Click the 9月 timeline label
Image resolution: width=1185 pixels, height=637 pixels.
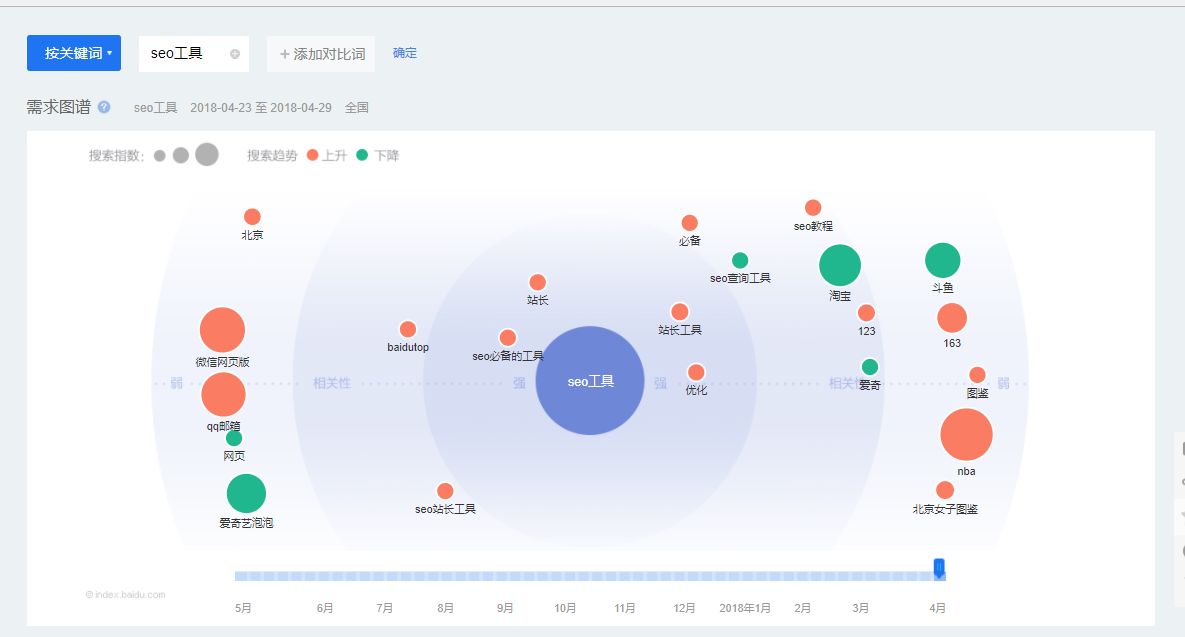(x=505, y=608)
